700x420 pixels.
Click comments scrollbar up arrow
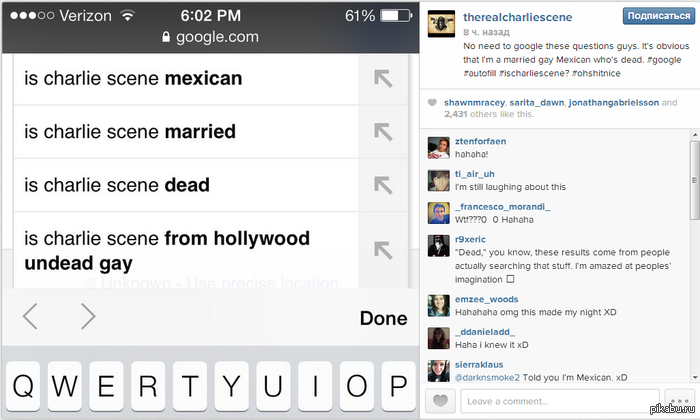pos(695,134)
